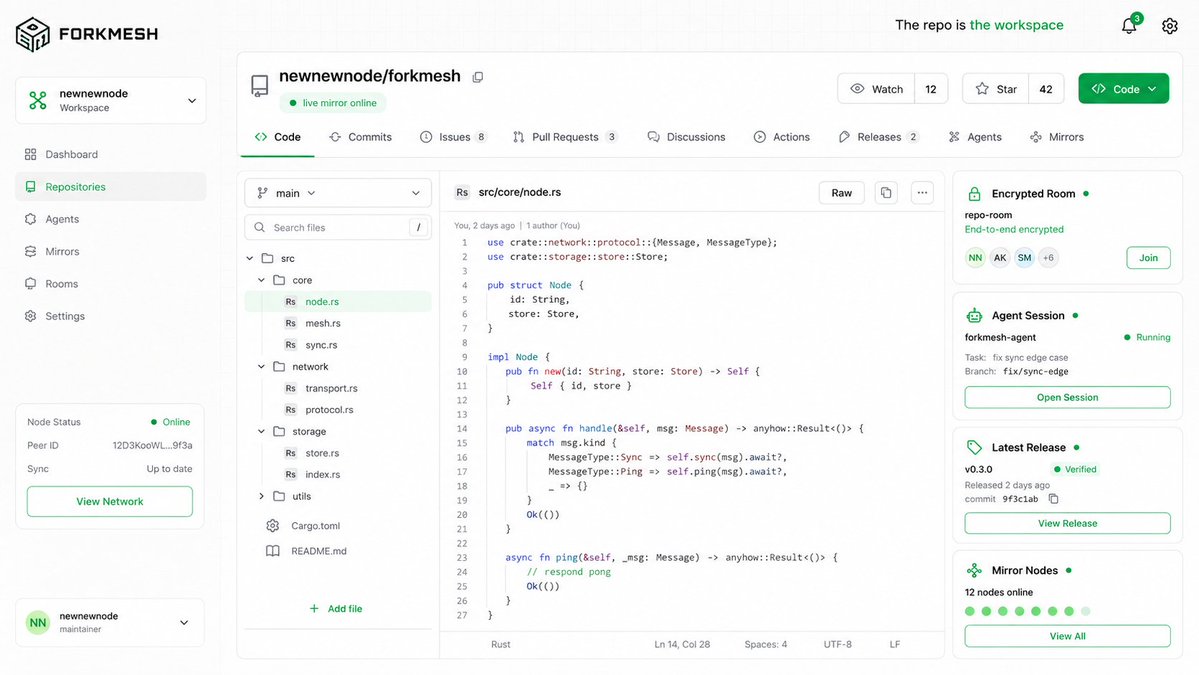The width and height of the screenshot is (1199, 675).
Task: Click the search magnifier icon
Action: 260,228
